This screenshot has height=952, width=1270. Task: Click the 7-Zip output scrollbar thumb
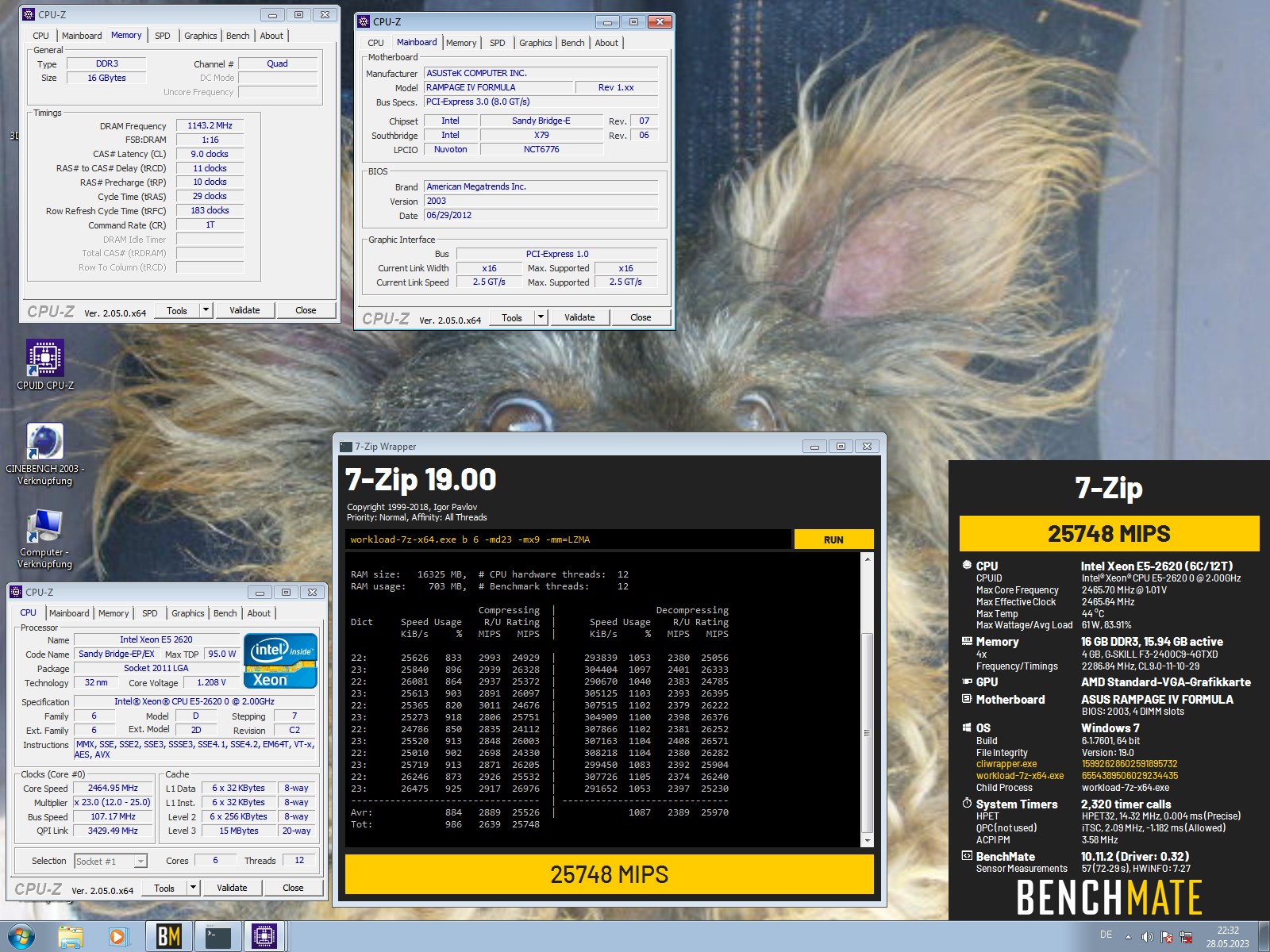[x=868, y=732]
